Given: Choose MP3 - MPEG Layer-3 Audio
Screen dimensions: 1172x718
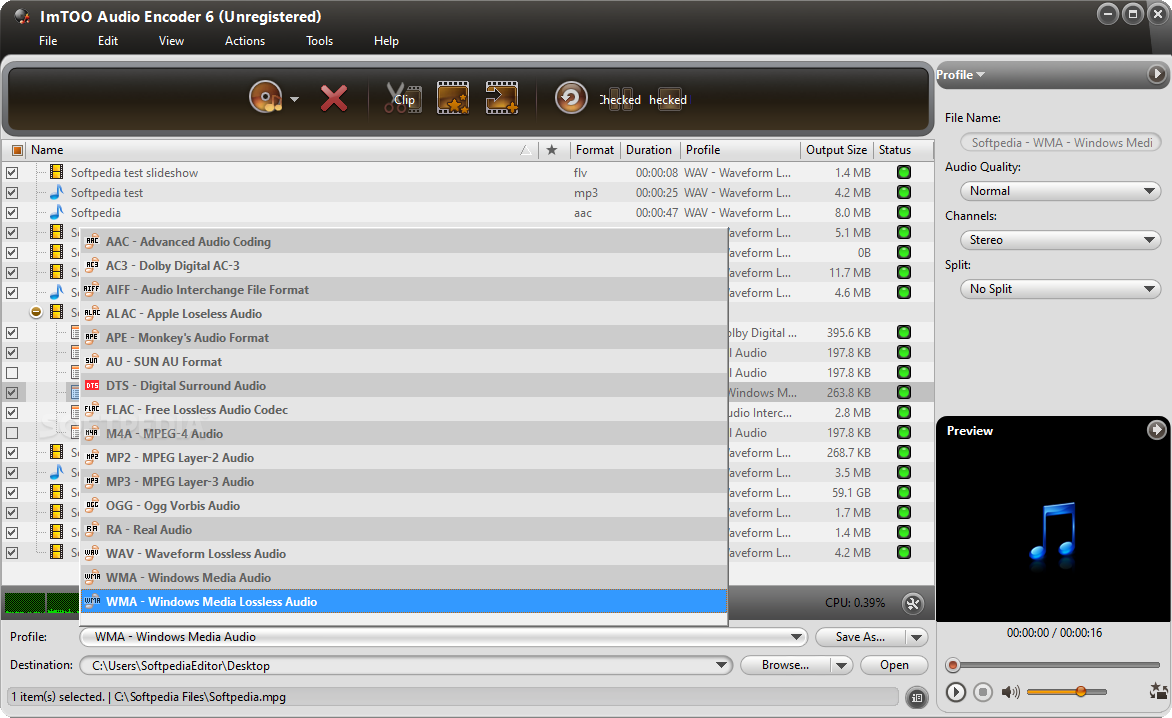Looking at the screenshot, I should (404, 481).
